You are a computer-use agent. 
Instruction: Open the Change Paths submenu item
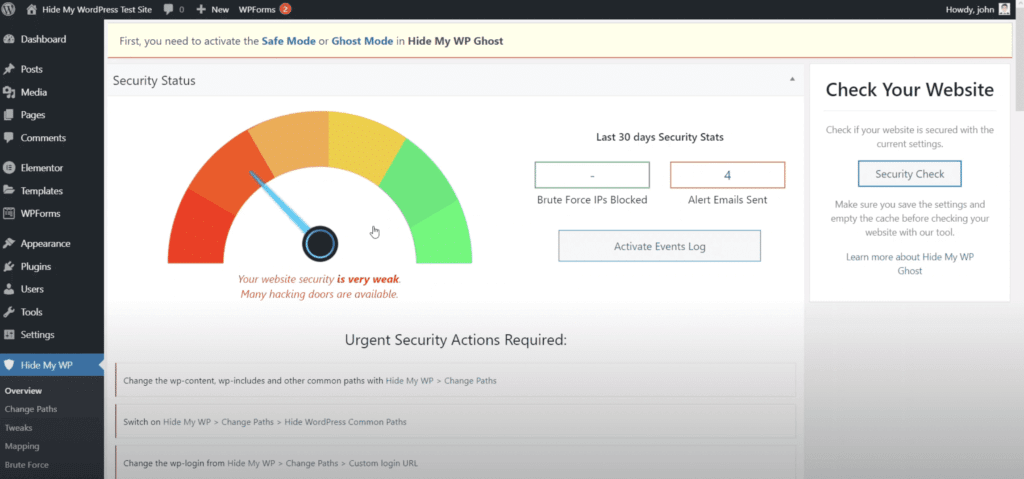pyautogui.click(x=31, y=409)
